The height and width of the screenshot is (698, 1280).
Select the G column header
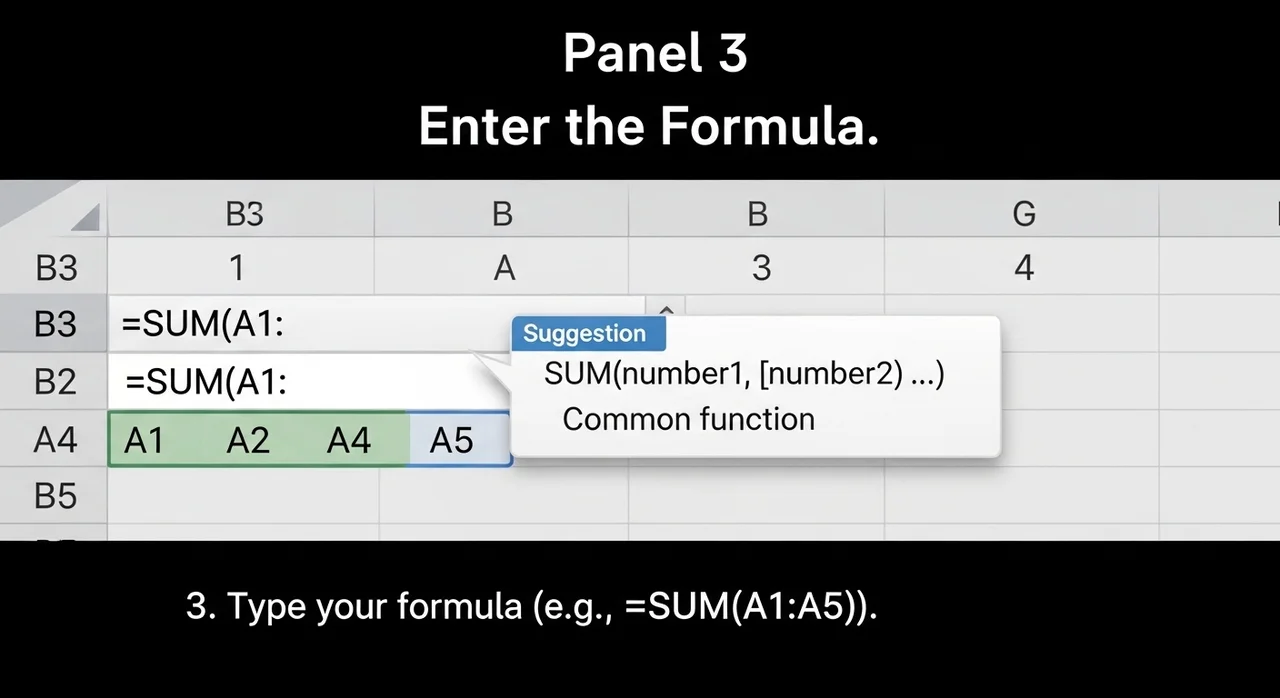click(1023, 214)
